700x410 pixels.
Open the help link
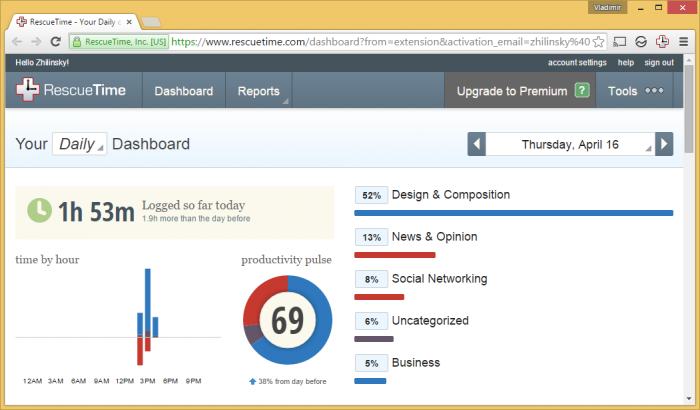(x=625, y=63)
